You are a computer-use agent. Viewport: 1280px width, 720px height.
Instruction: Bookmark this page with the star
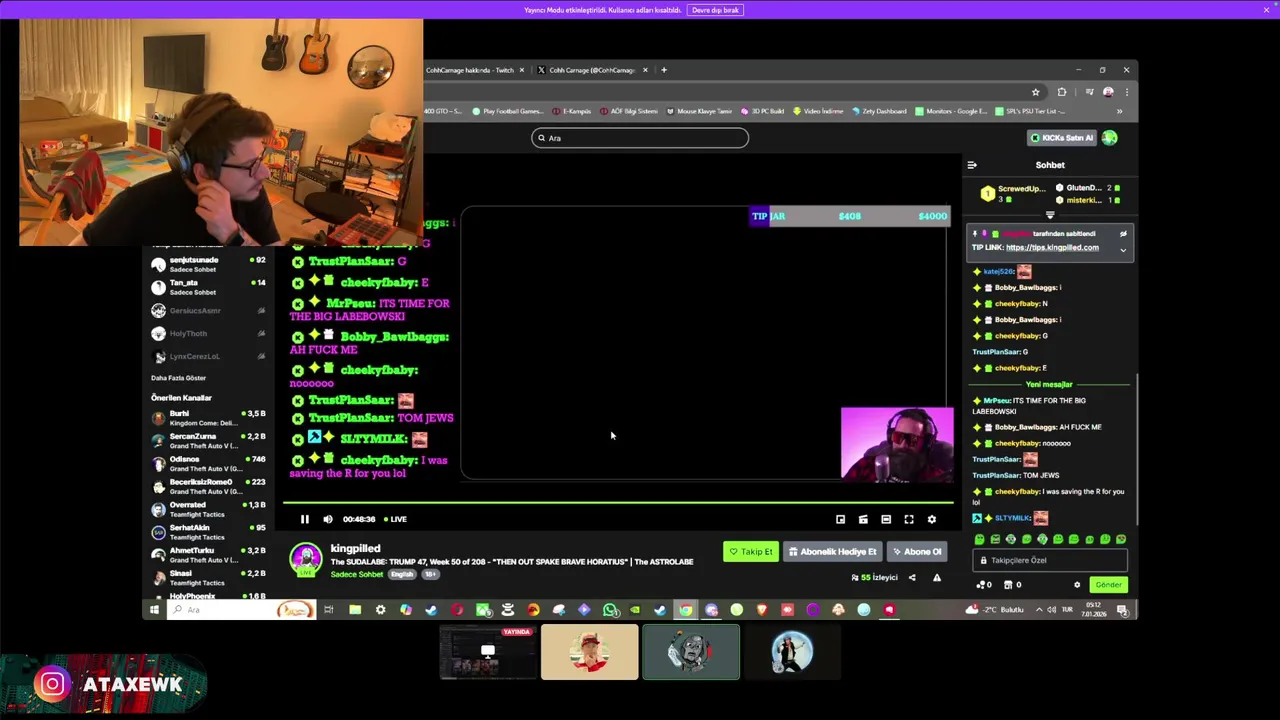point(1036,92)
